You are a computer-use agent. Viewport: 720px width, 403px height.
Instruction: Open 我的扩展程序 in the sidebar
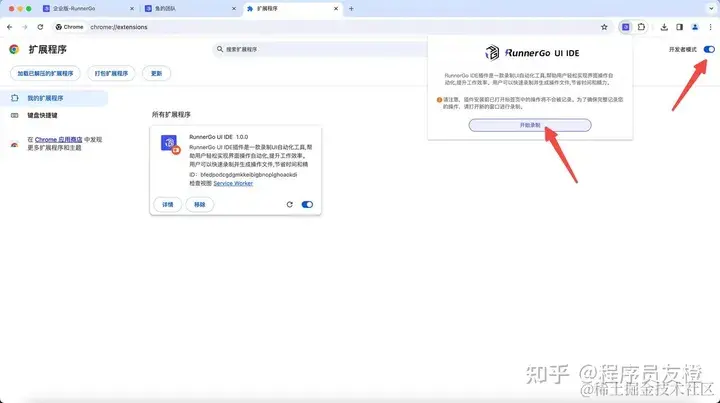click(x=54, y=98)
